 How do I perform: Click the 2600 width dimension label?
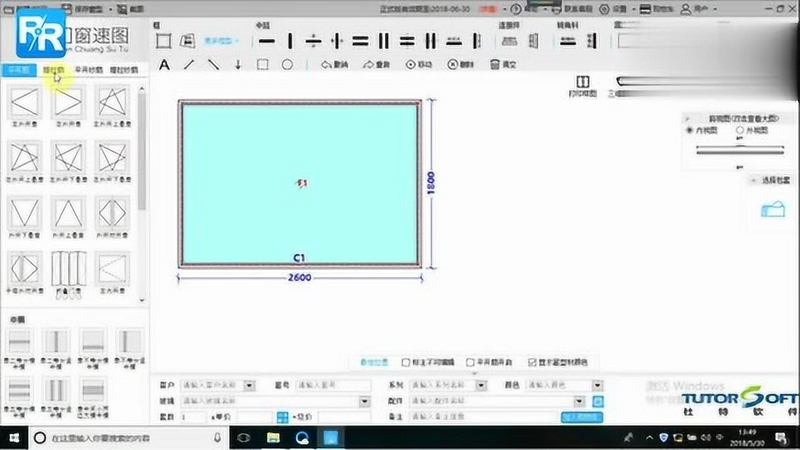point(299,278)
